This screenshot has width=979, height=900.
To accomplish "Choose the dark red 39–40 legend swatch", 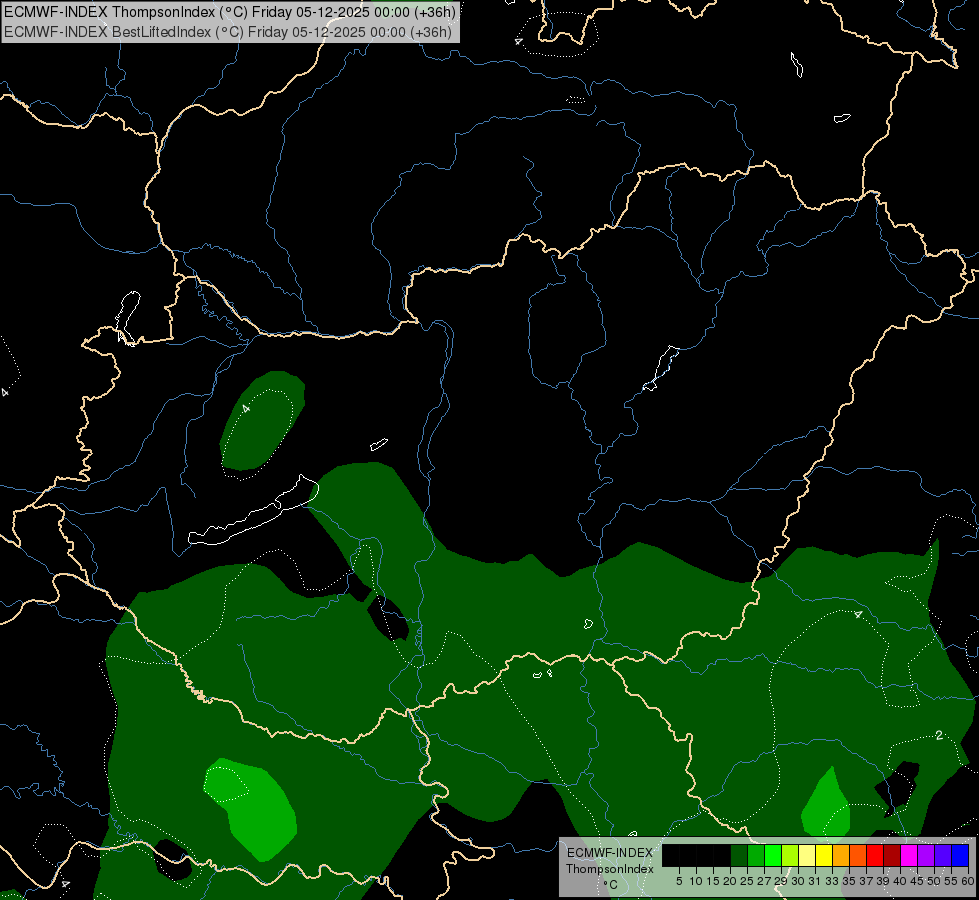I will tap(892, 855).
